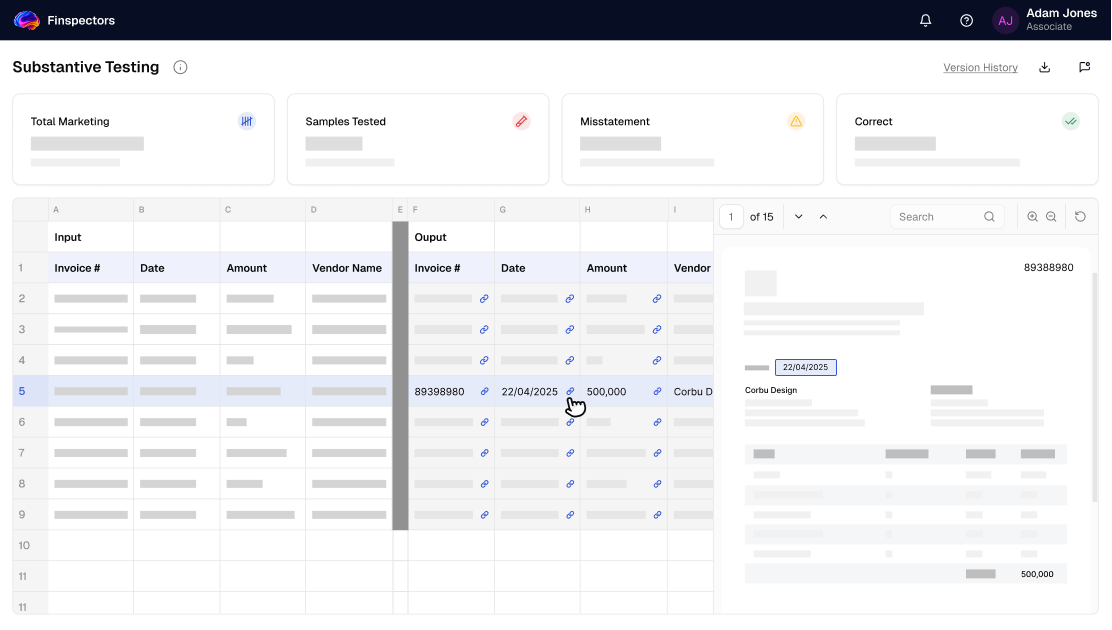Screen dimensions: 1112x630
Task: Select cell with invoice number 89398980
Action: coord(451,392)
